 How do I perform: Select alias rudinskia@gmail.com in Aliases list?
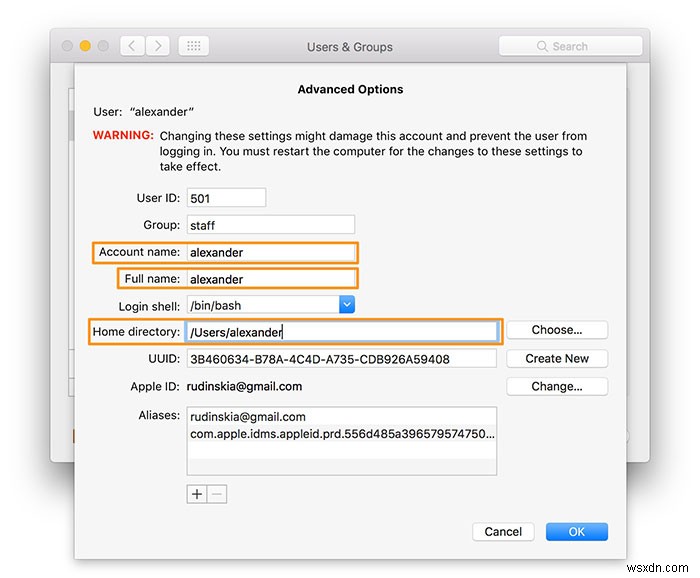342,417
